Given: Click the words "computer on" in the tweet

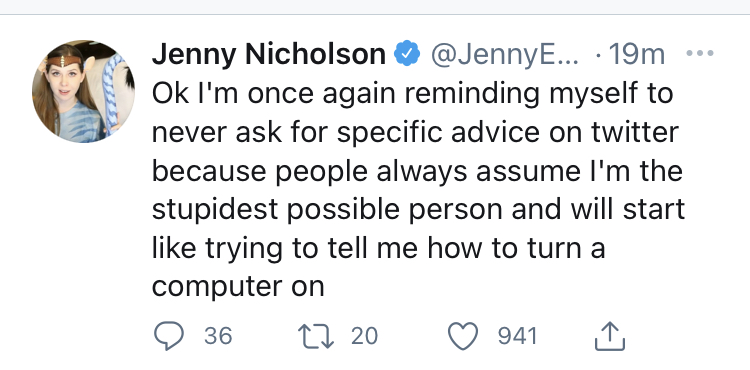Looking at the screenshot, I should click(x=238, y=288).
